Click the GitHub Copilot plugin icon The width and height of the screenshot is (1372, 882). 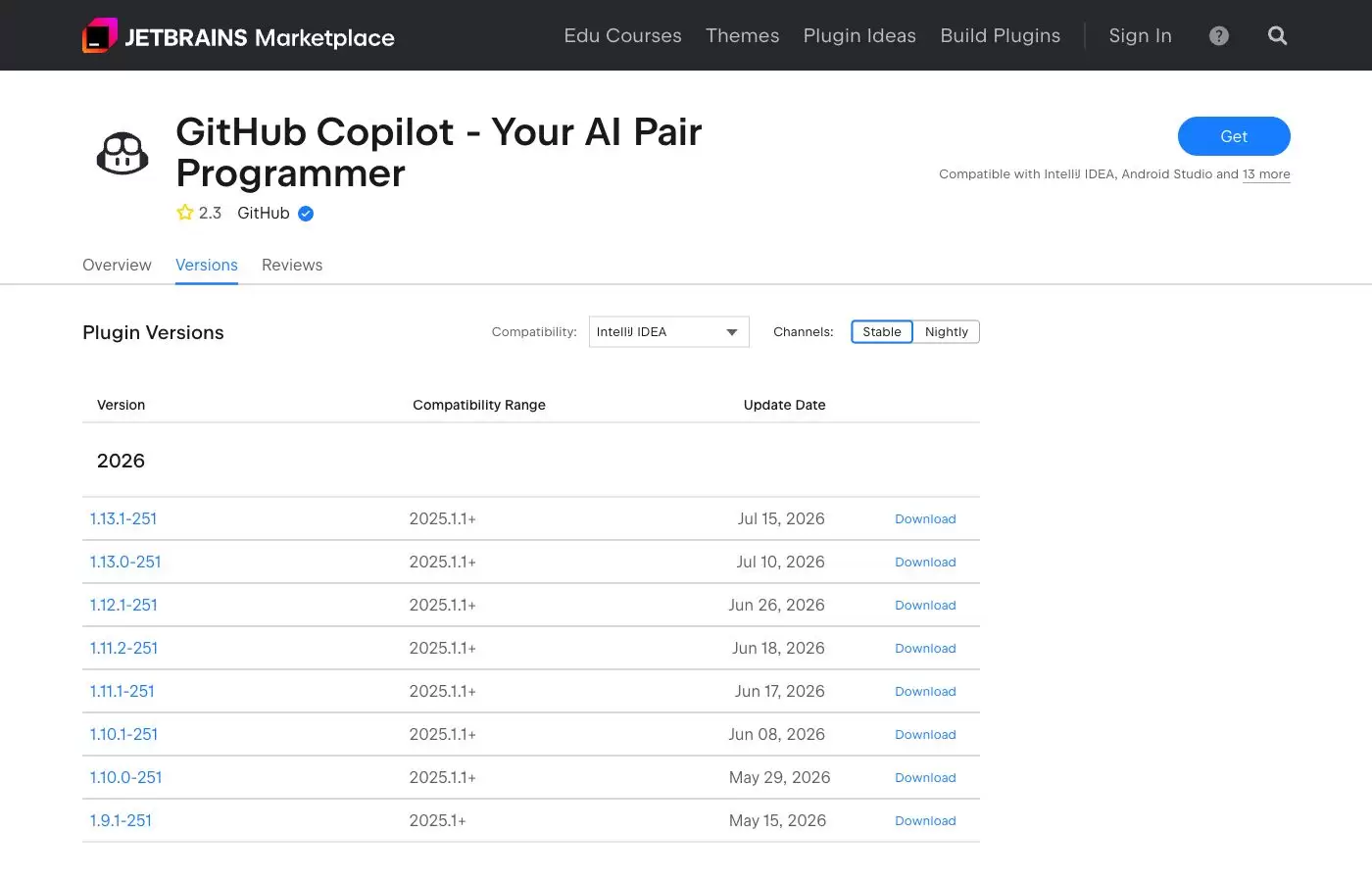122,153
